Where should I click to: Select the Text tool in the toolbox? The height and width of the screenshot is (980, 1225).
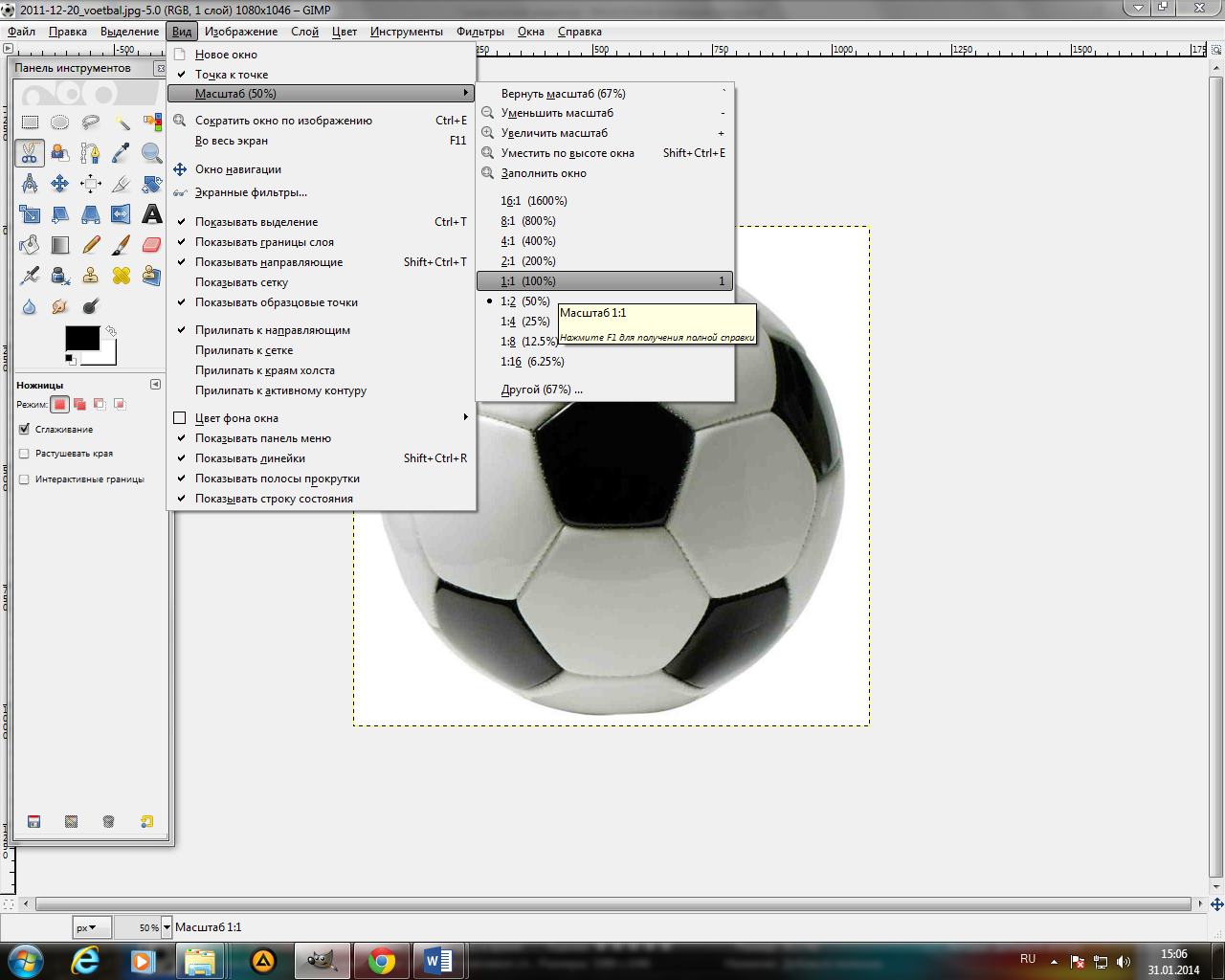[151, 214]
